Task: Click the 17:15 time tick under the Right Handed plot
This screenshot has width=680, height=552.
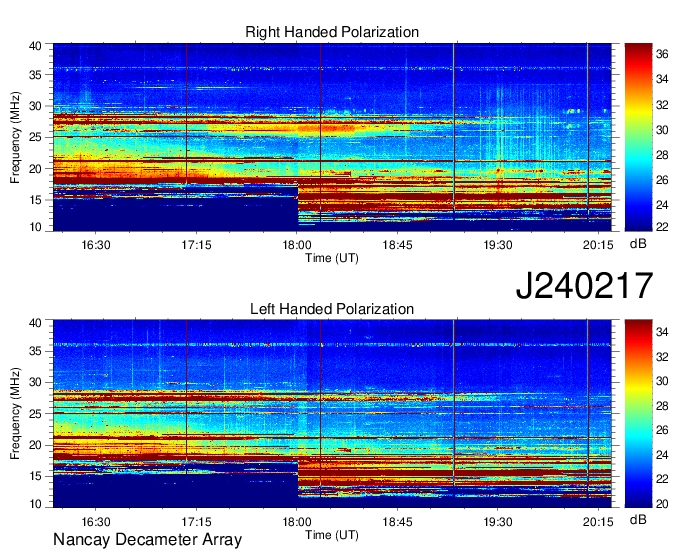Action: 196,245
